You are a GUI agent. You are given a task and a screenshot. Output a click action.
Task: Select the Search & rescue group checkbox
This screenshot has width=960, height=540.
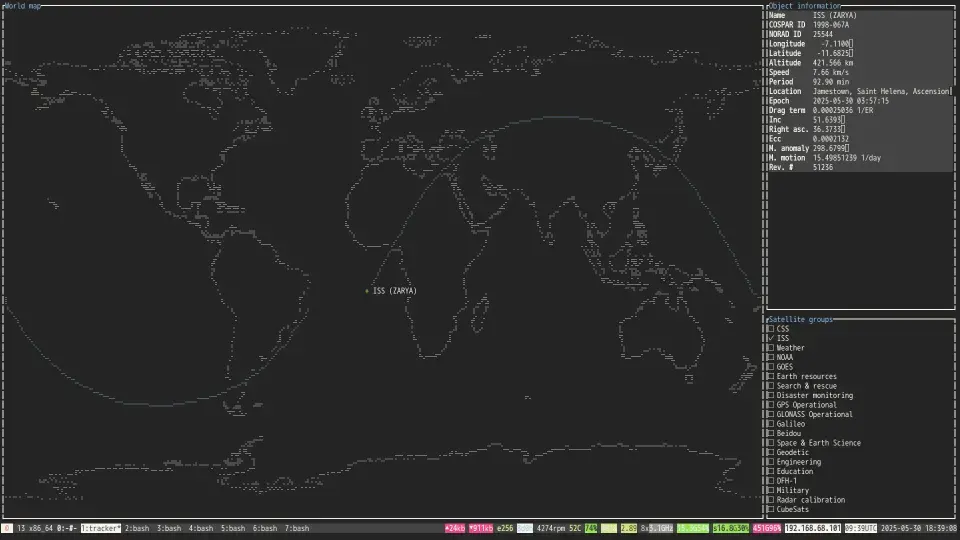[x=770, y=386]
